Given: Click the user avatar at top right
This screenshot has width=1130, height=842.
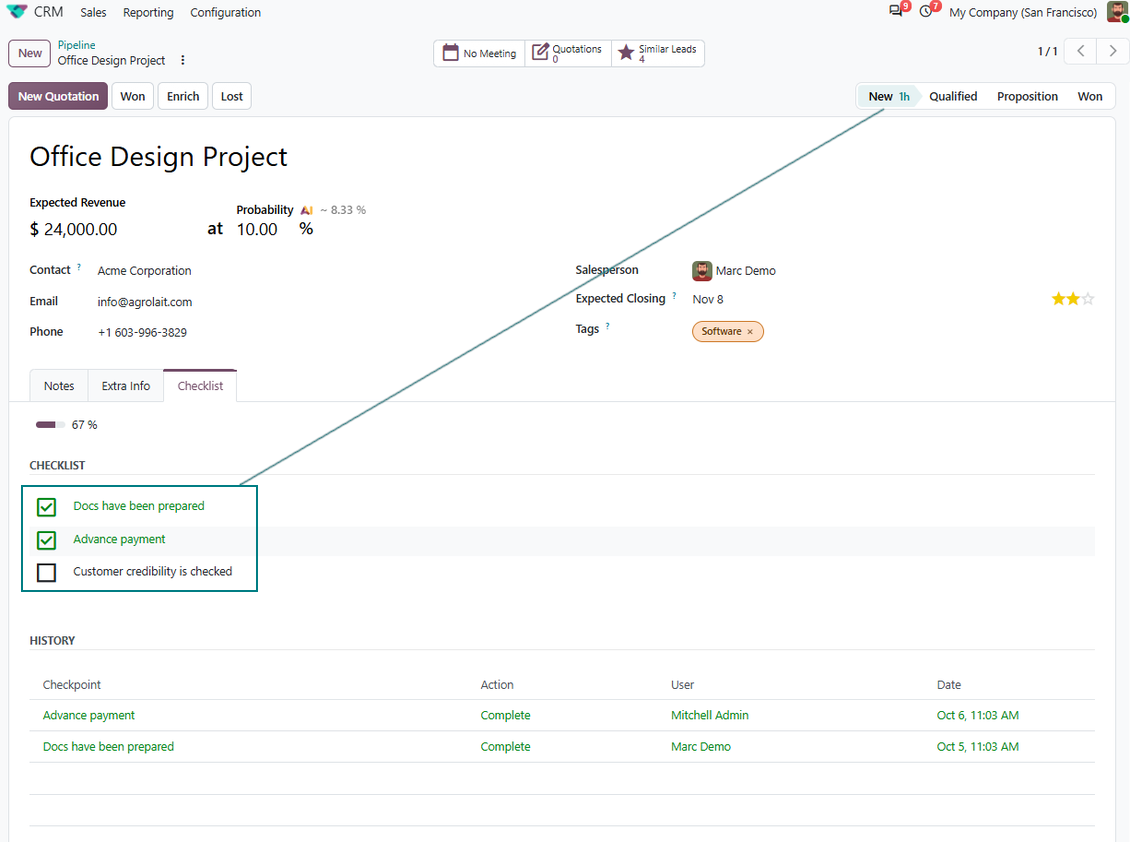Looking at the screenshot, I should pyautogui.click(x=1117, y=12).
